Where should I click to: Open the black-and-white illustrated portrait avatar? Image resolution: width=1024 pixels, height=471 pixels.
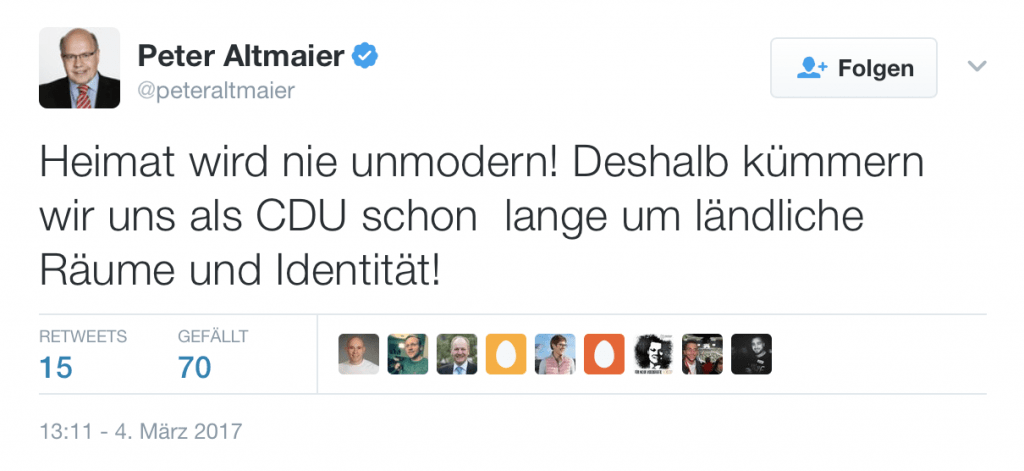(653, 354)
